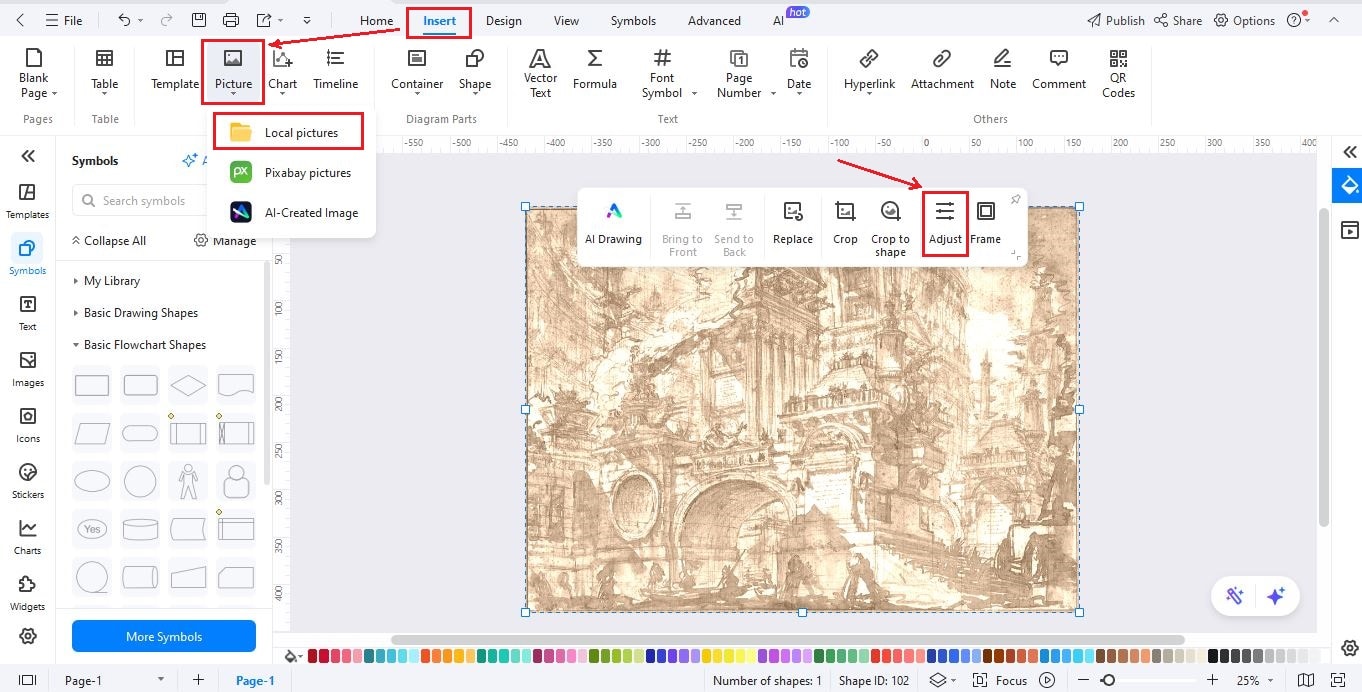
Task: Insert a Template from the ribbon
Action: coord(175,70)
